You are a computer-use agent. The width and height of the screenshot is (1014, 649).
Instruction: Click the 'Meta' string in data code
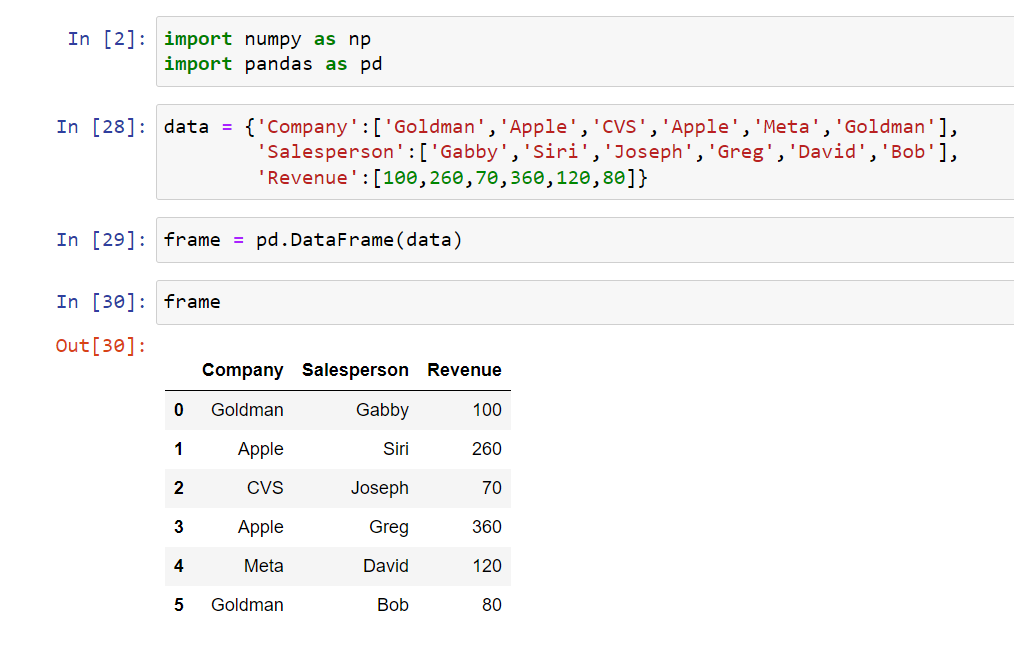[786, 127]
